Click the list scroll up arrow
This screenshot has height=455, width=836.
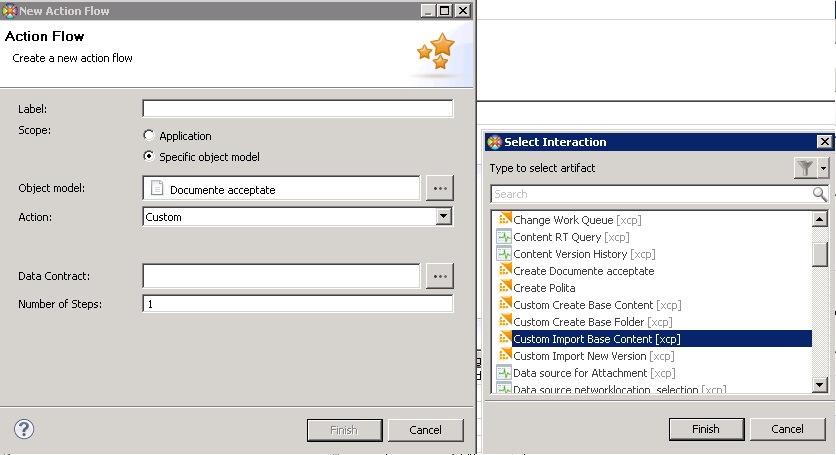tap(820, 219)
